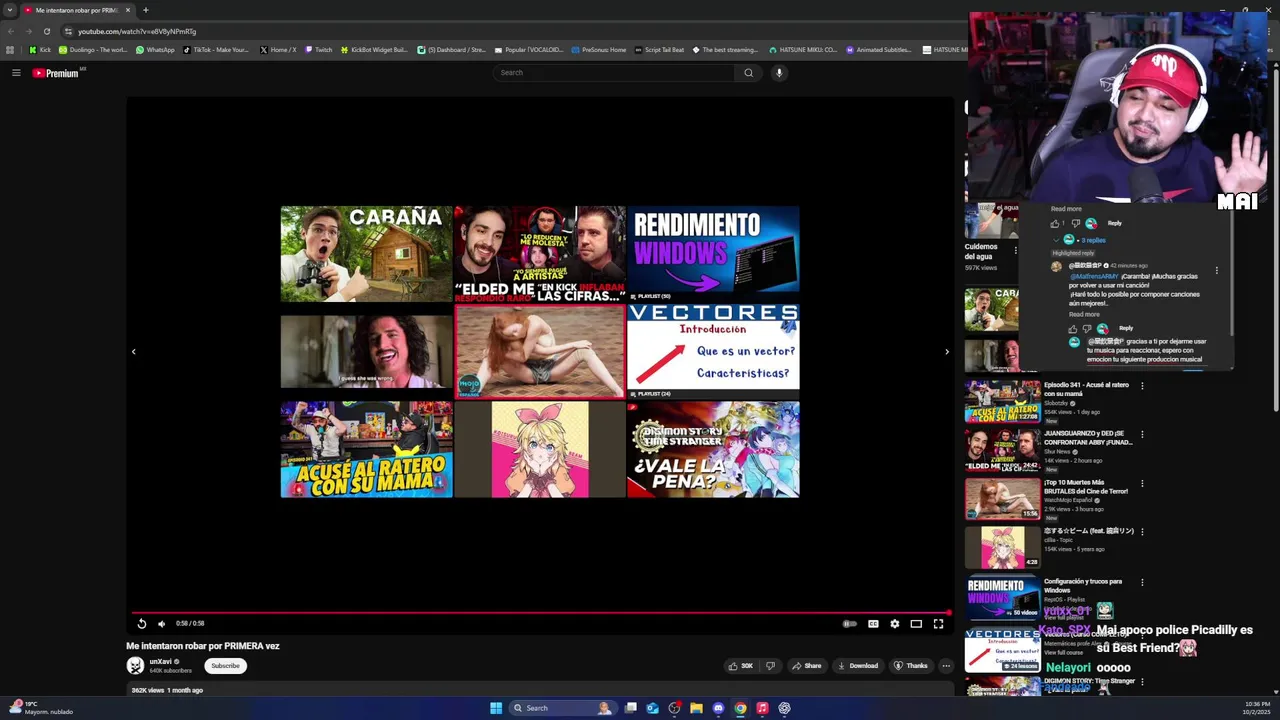Open sidebar playlist Configuración y trucos para Windows
This screenshot has height=720, width=1280.
tap(1083, 586)
